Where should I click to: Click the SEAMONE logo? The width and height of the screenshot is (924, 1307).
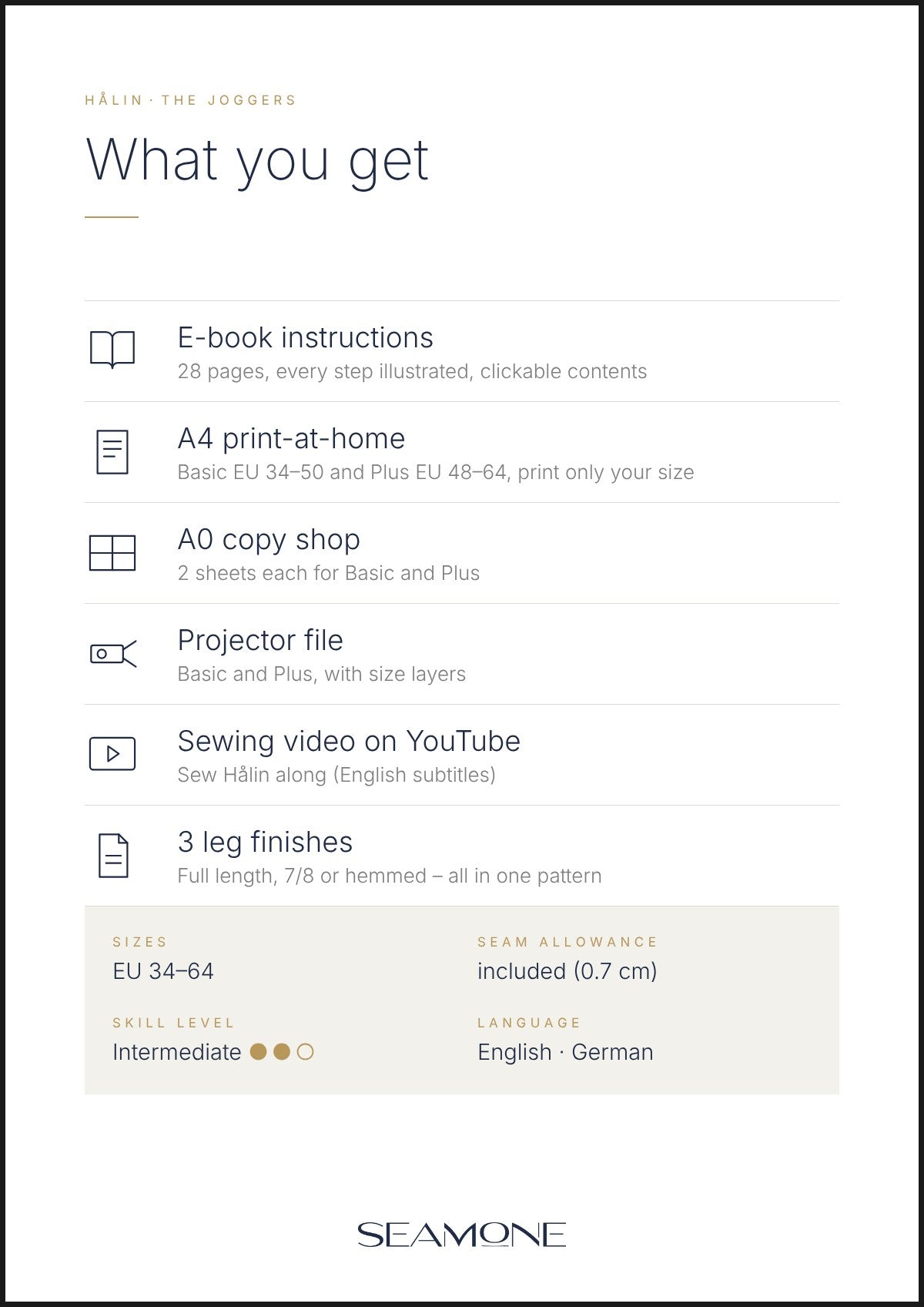click(x=462, y=1235)
